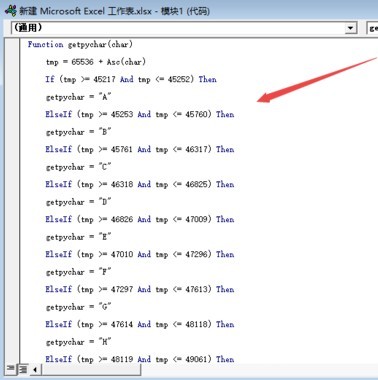The image size is (378, 380).
Task: Click the line getpychar = "C"
Action: tap(78, 167)
